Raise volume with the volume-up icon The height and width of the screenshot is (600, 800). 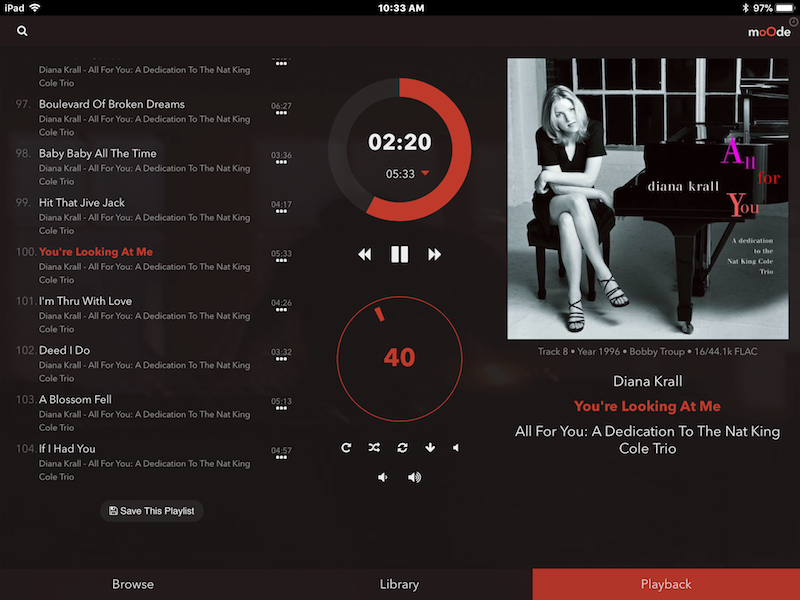[x=414, y=477]
